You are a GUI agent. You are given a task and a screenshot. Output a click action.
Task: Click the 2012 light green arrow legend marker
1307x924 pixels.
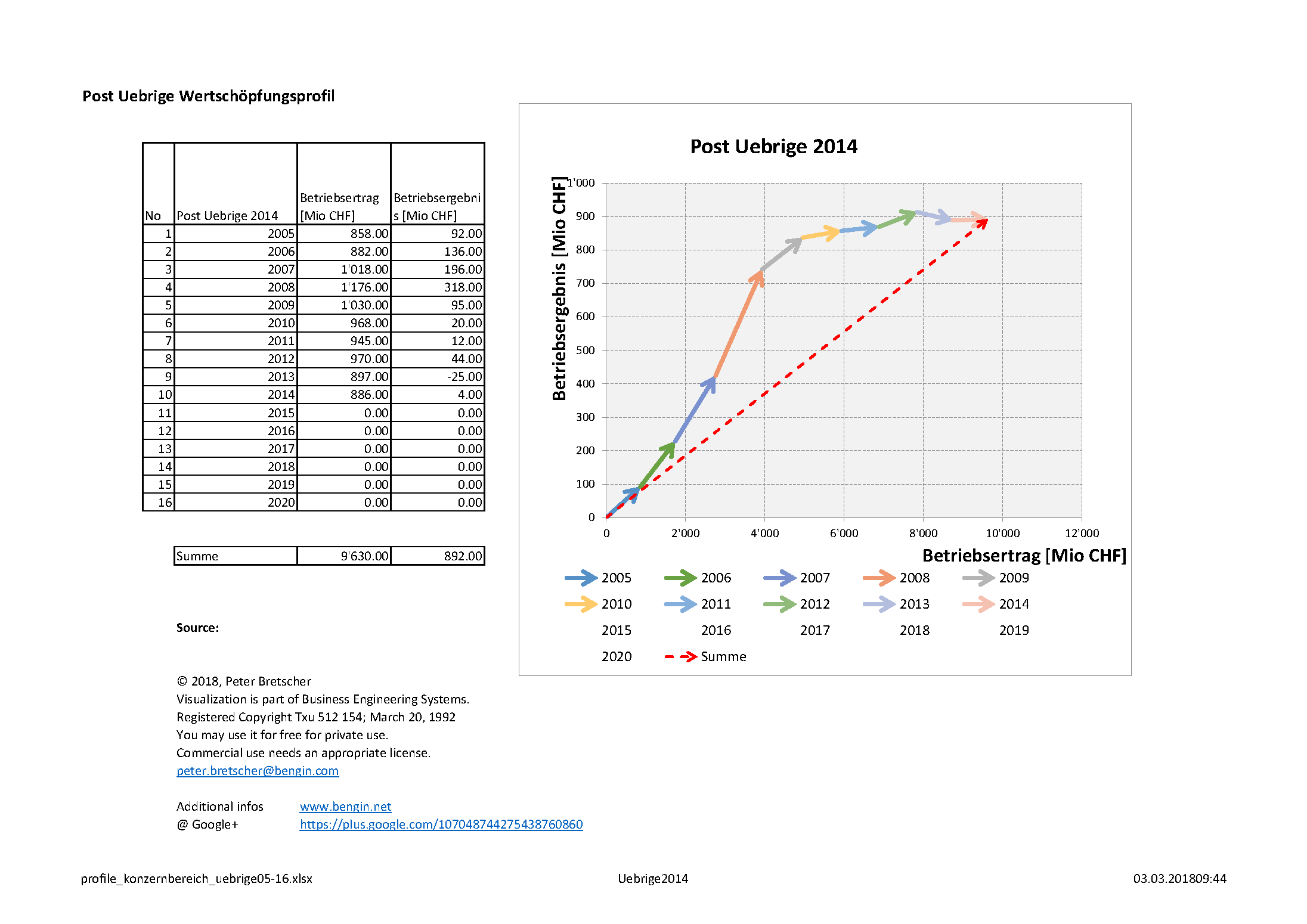coord(780,604)
